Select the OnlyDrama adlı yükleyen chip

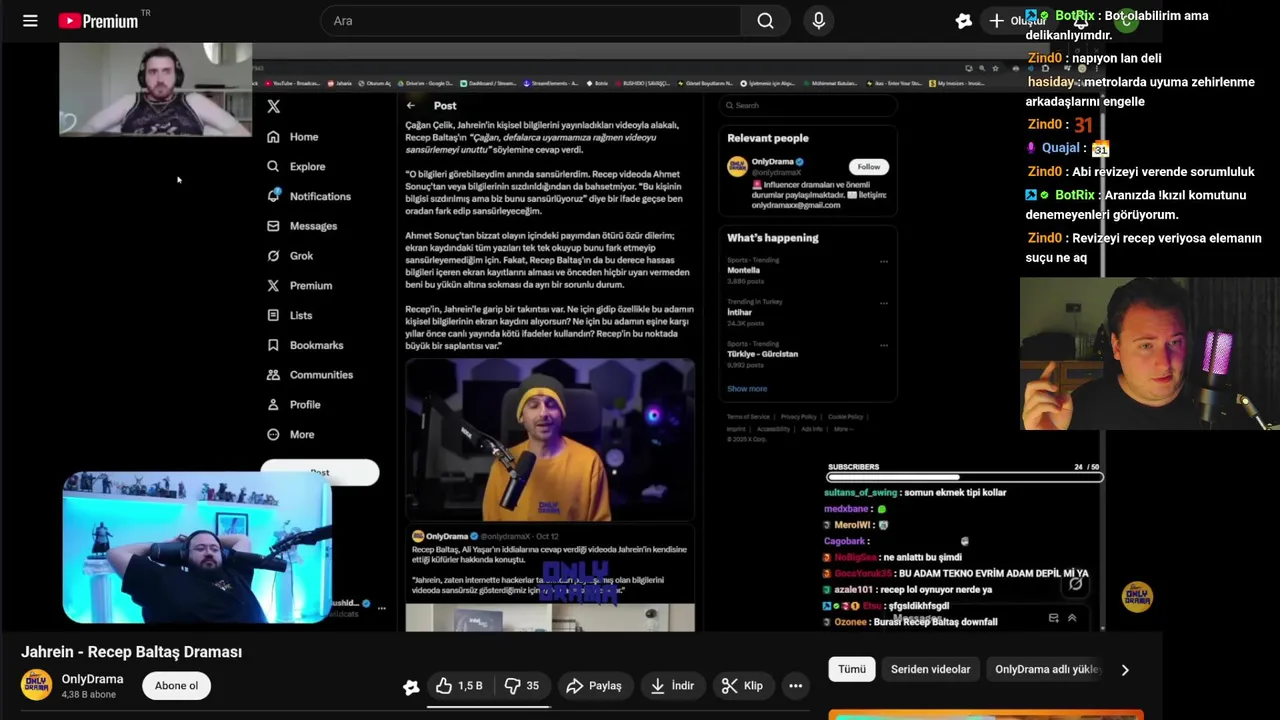click(1047, 670)
